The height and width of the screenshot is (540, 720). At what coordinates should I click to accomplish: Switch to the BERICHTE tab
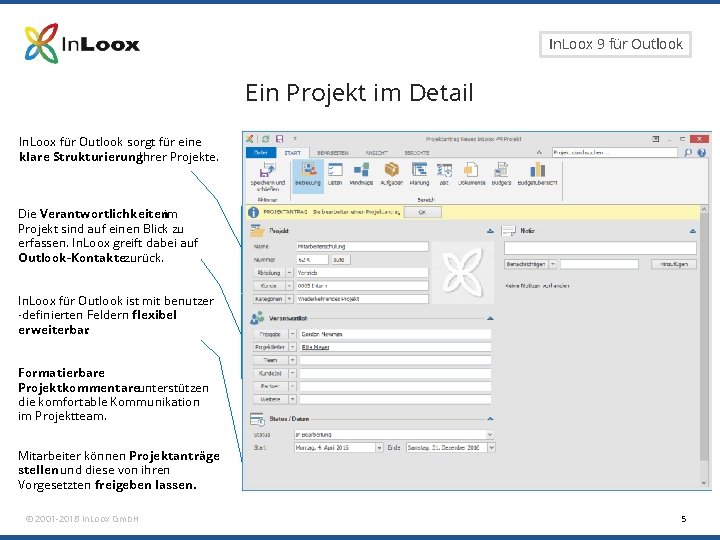pyautogui.click(x=416, y=153)
